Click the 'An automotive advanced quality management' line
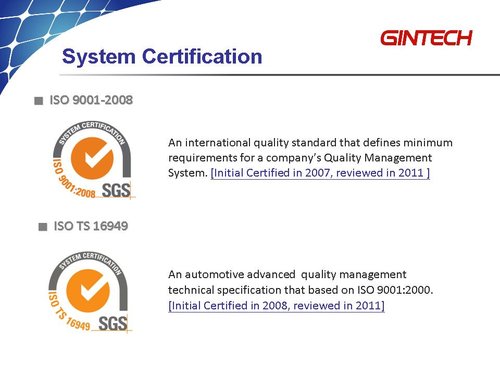The image size is (500, 375). pos(287,274)
